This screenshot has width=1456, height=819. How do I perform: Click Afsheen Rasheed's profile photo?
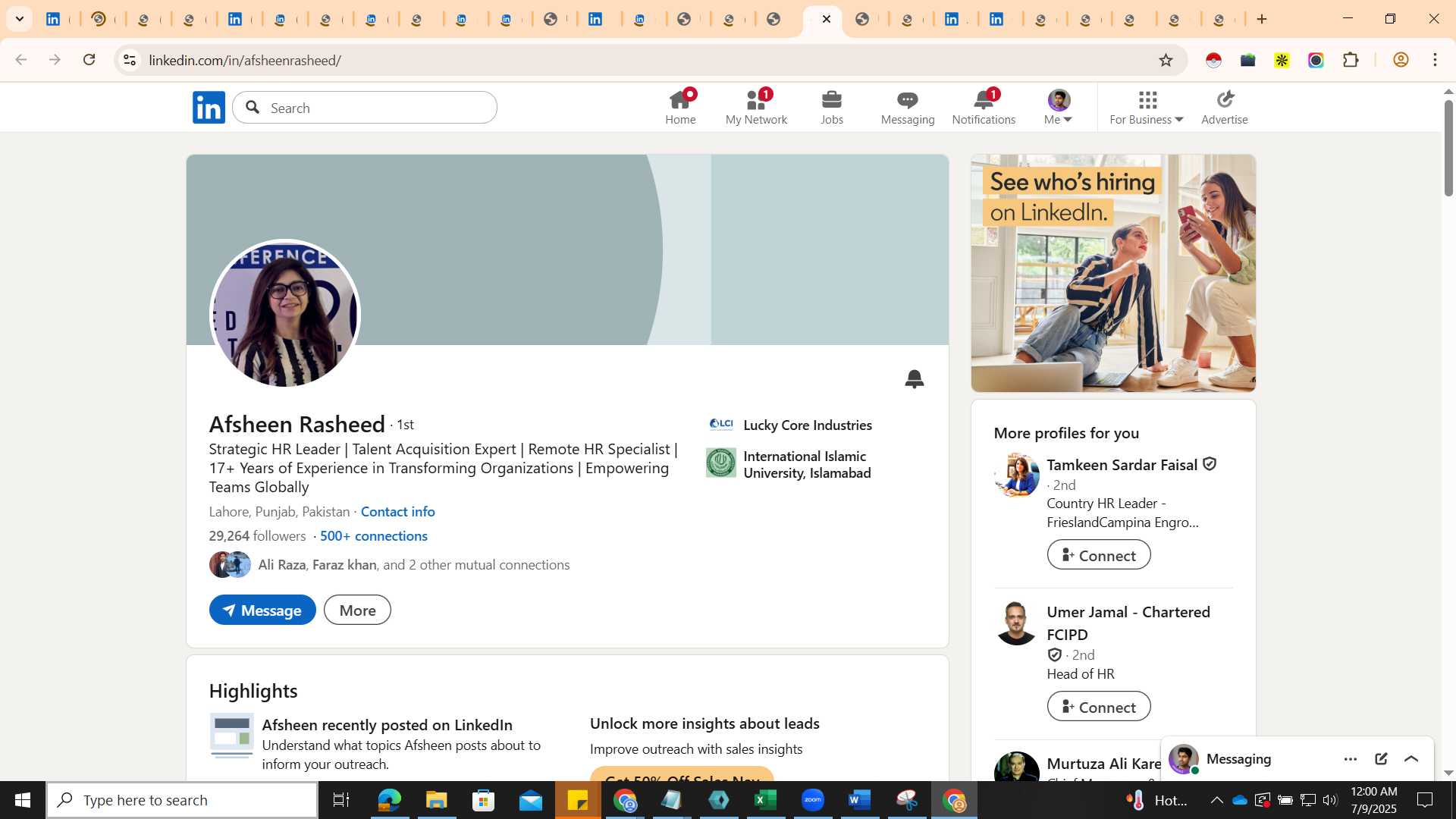[284, 314]
